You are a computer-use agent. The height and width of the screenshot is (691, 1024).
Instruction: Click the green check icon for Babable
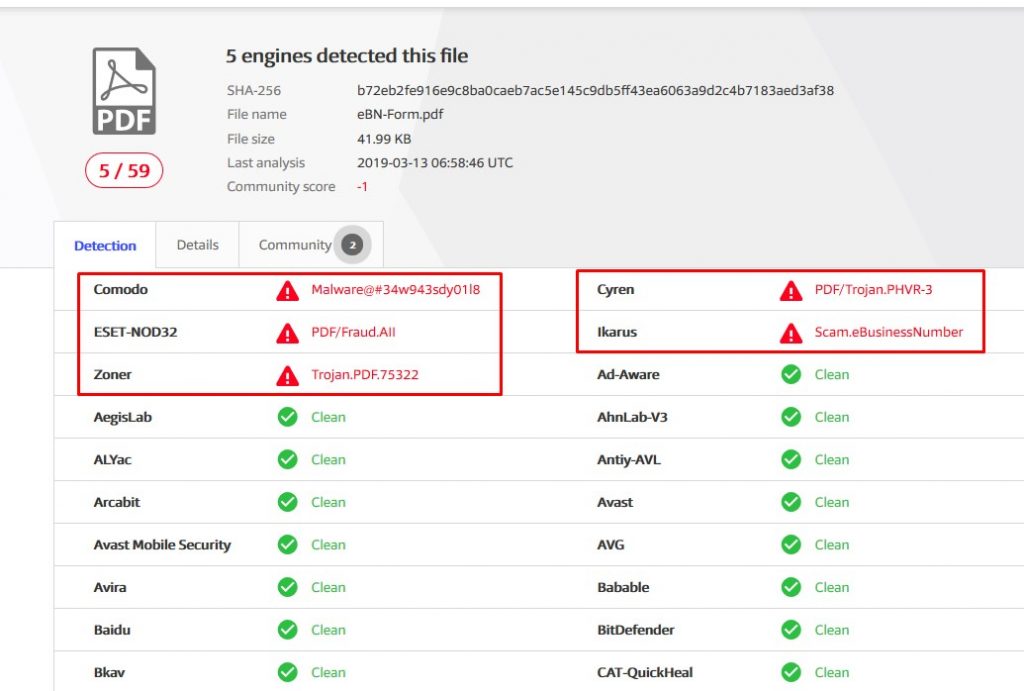(x=791, y=587)
